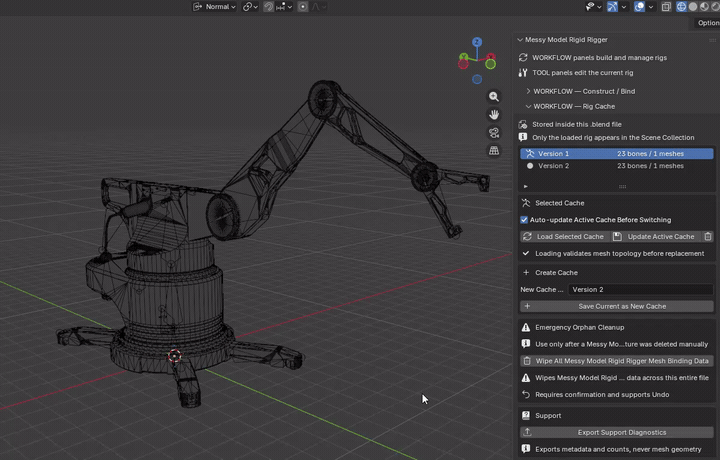Open the pivot point dropdown arrow
The image size is (720, 460).
tap(256, 7)
